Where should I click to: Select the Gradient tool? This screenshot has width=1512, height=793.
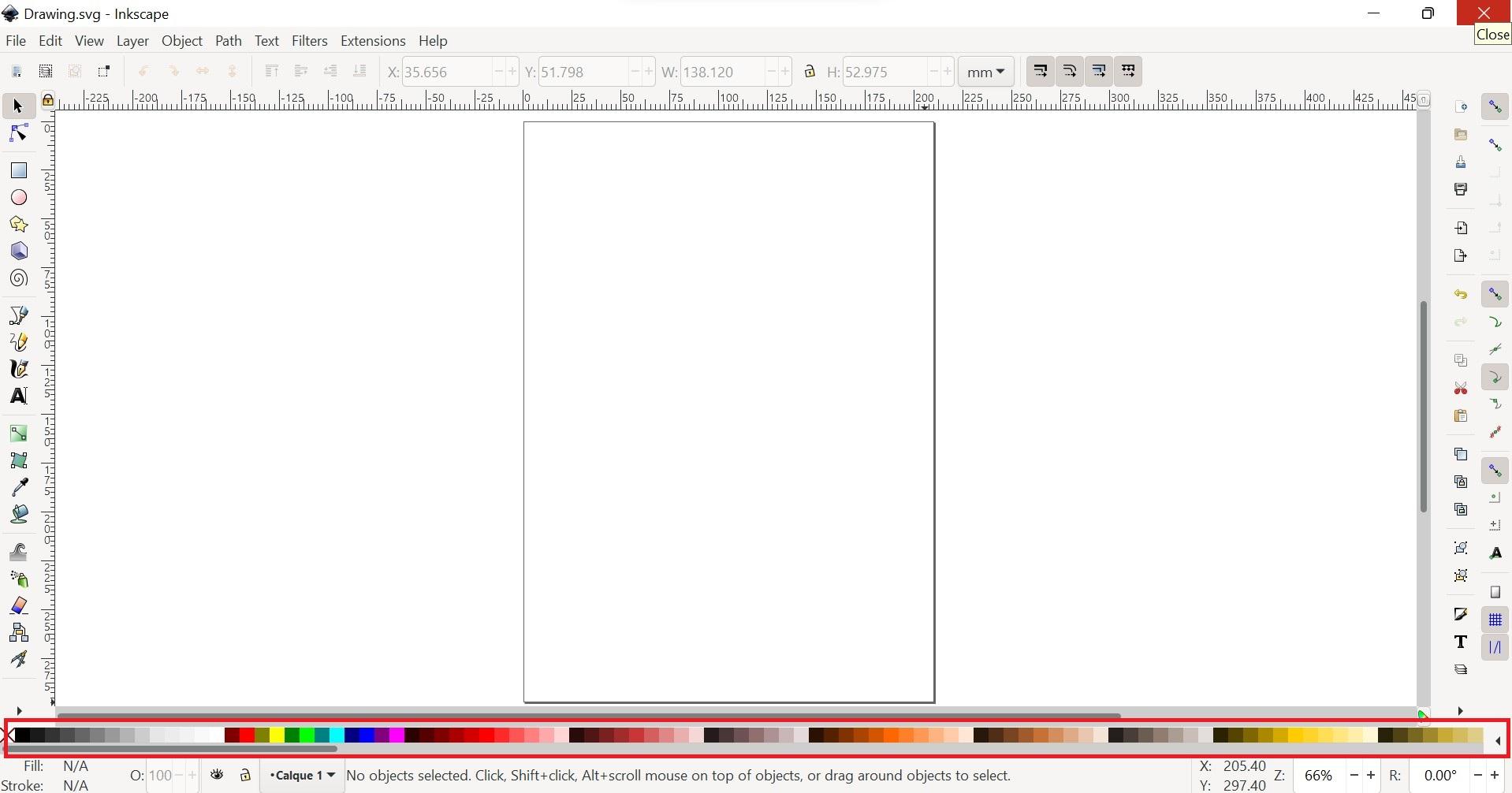[18, 433]
